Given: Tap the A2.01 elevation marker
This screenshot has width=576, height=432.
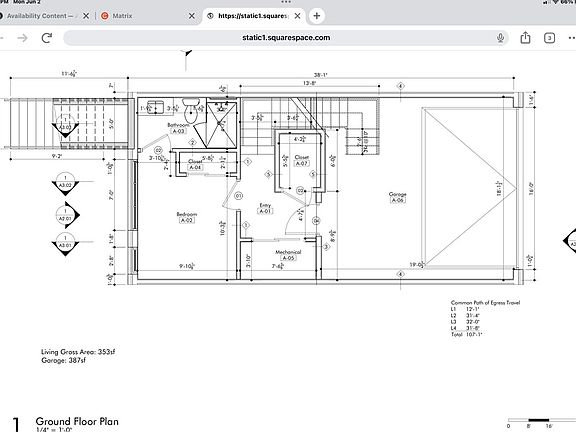Looking at the screenshot, I should pyautogui.click(x=67, y=215).
